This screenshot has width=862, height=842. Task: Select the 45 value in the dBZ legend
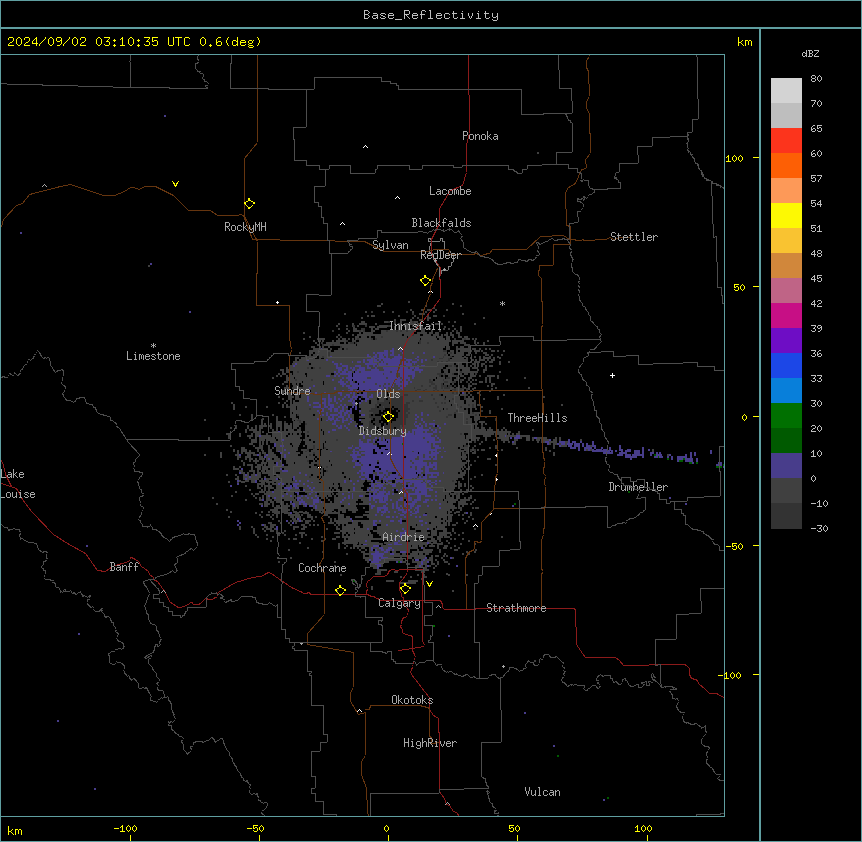tap(816, 279)
